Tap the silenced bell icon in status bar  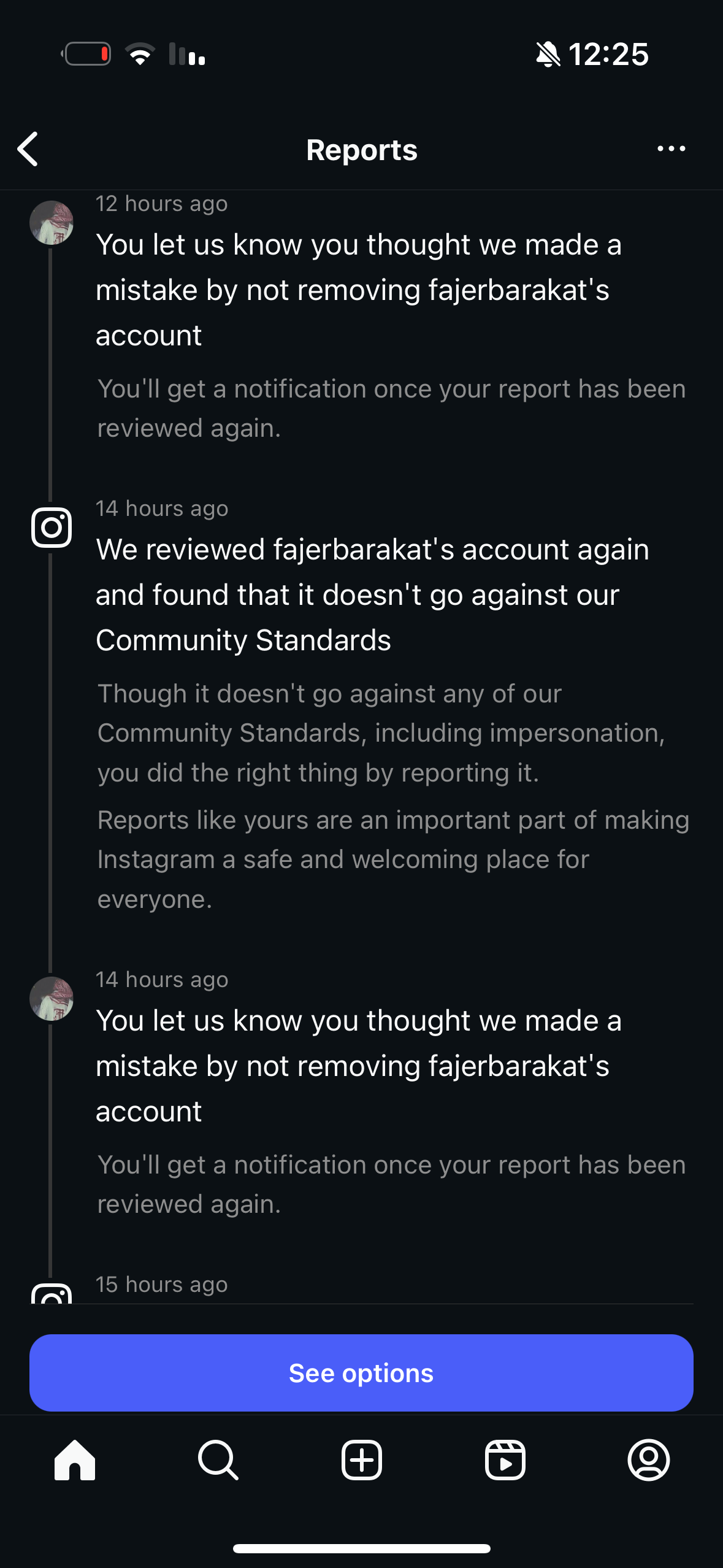point(548,55)
